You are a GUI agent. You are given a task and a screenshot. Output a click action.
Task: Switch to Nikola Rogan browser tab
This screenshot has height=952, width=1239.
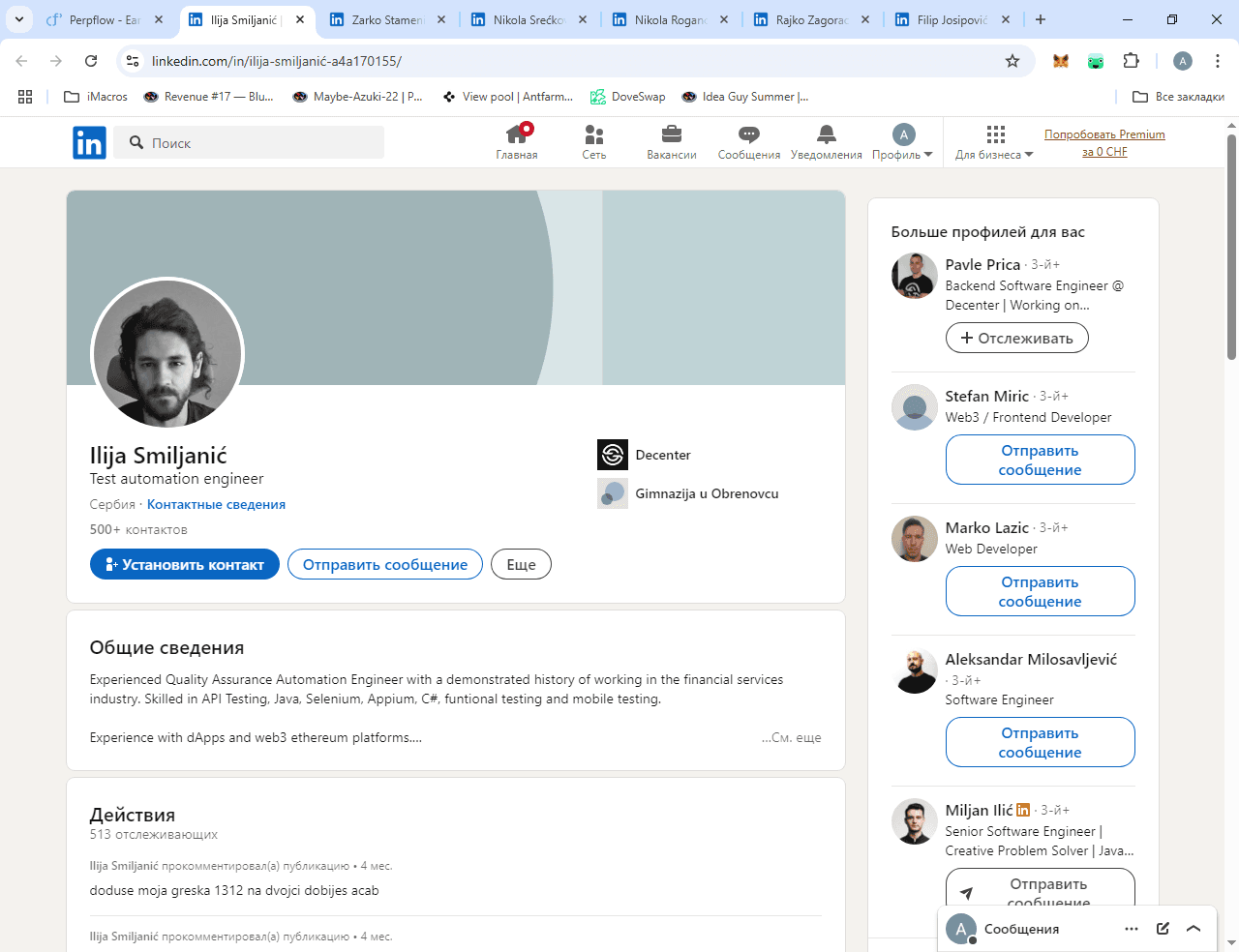click(x=670, y=19)
